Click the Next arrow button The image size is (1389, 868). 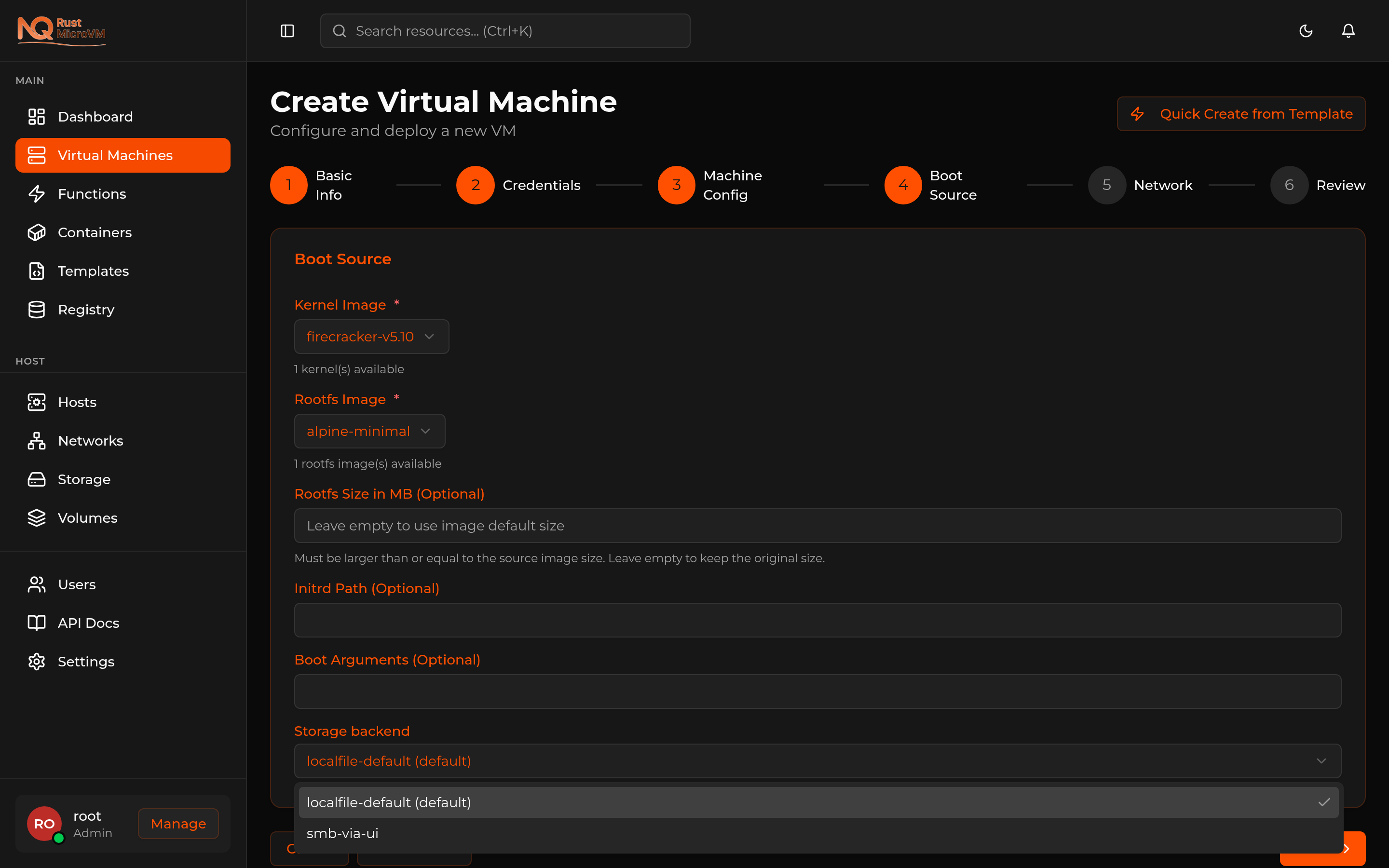(1354, 849)
